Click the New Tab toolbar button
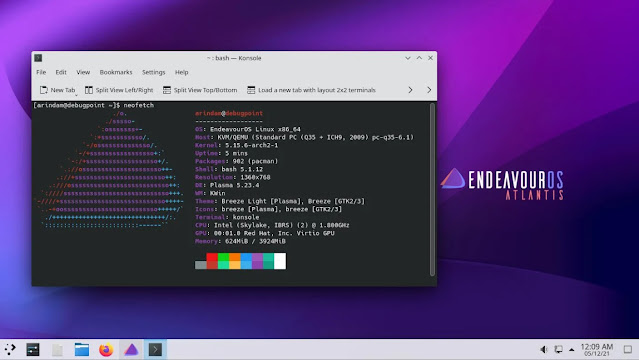Viewport: 639px width, 360px height. pyautogui.click(x=57, y=90)
